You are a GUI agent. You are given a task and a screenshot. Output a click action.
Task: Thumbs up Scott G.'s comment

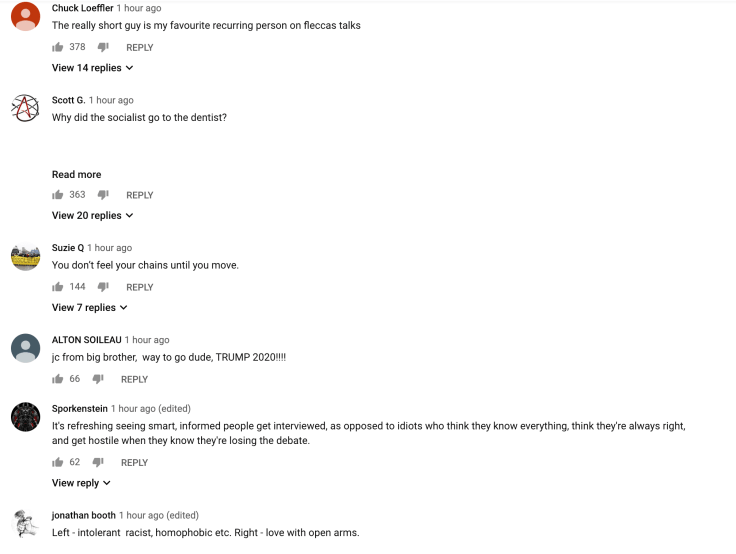coord(58,195)
